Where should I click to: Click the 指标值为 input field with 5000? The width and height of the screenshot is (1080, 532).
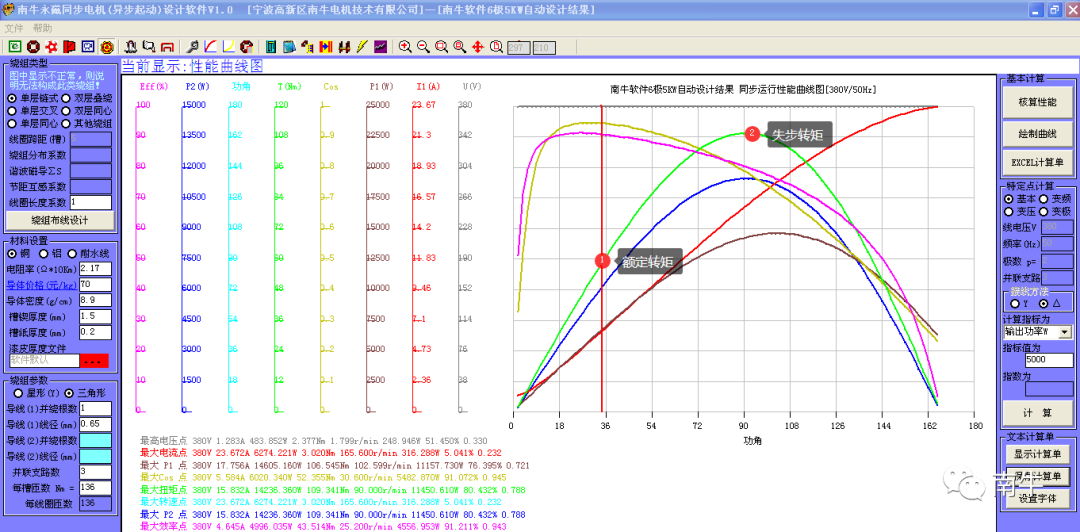click(x=1048, y=360)
